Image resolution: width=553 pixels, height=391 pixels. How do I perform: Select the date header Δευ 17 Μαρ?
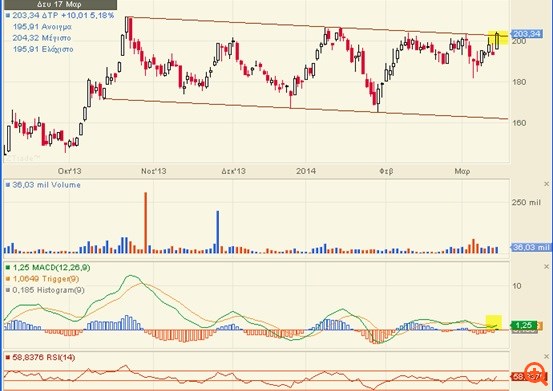point(59,5)
